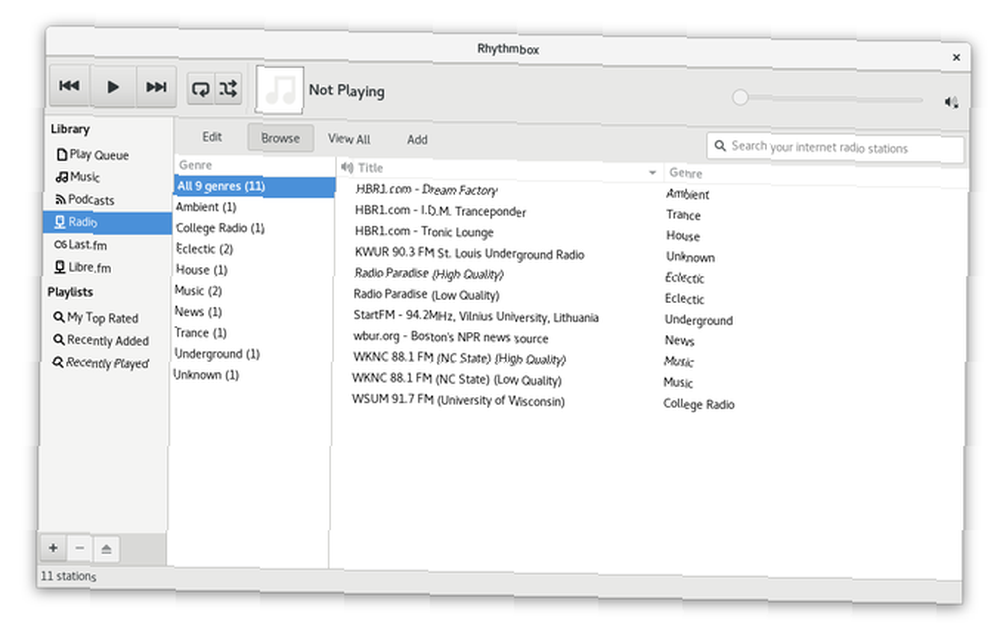Focus the internet radio search field
Viewport: 1000px width, 635px height.
835,148
